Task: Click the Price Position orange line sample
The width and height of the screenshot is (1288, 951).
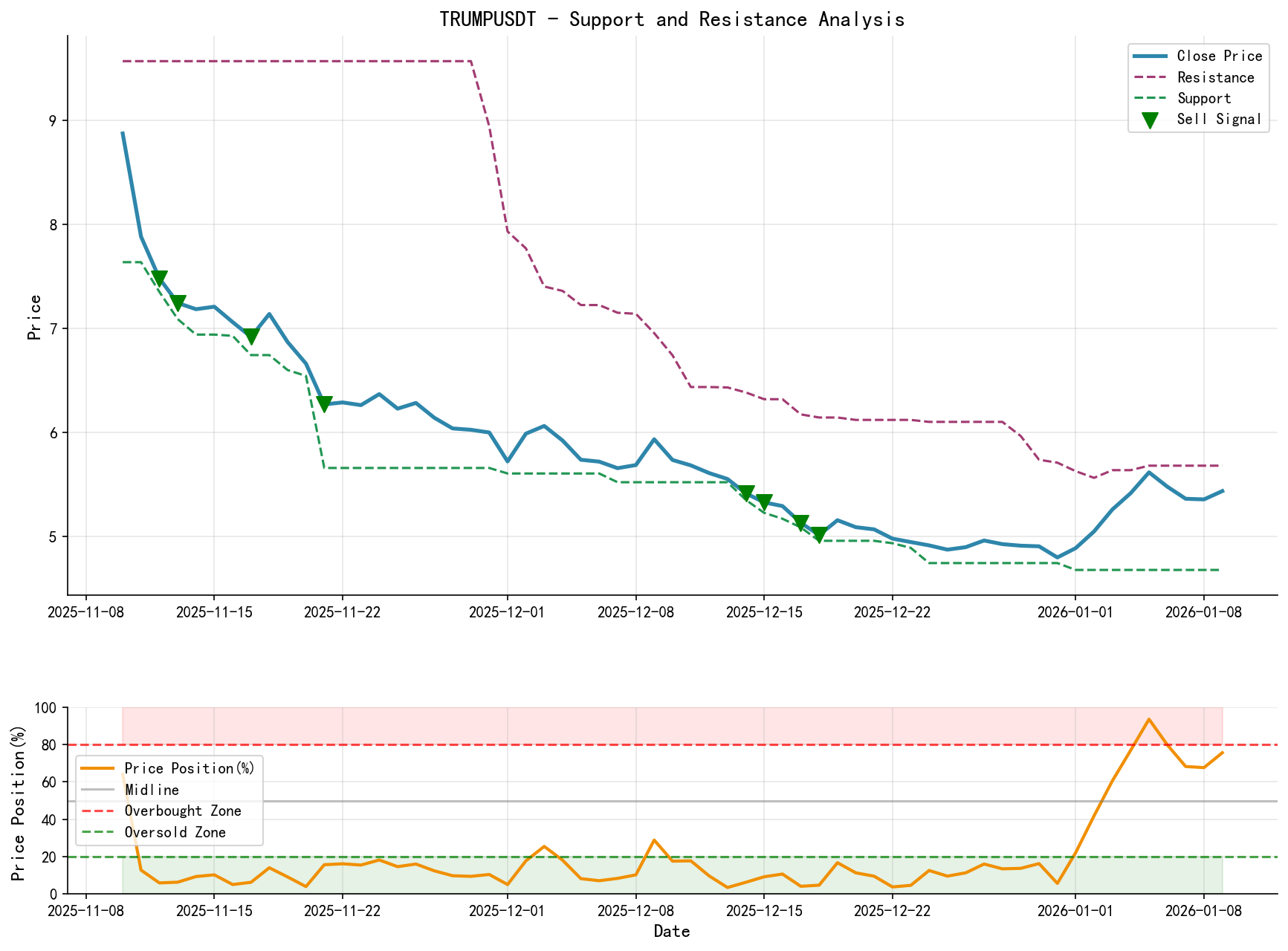Action: click(x=97, y=767)
